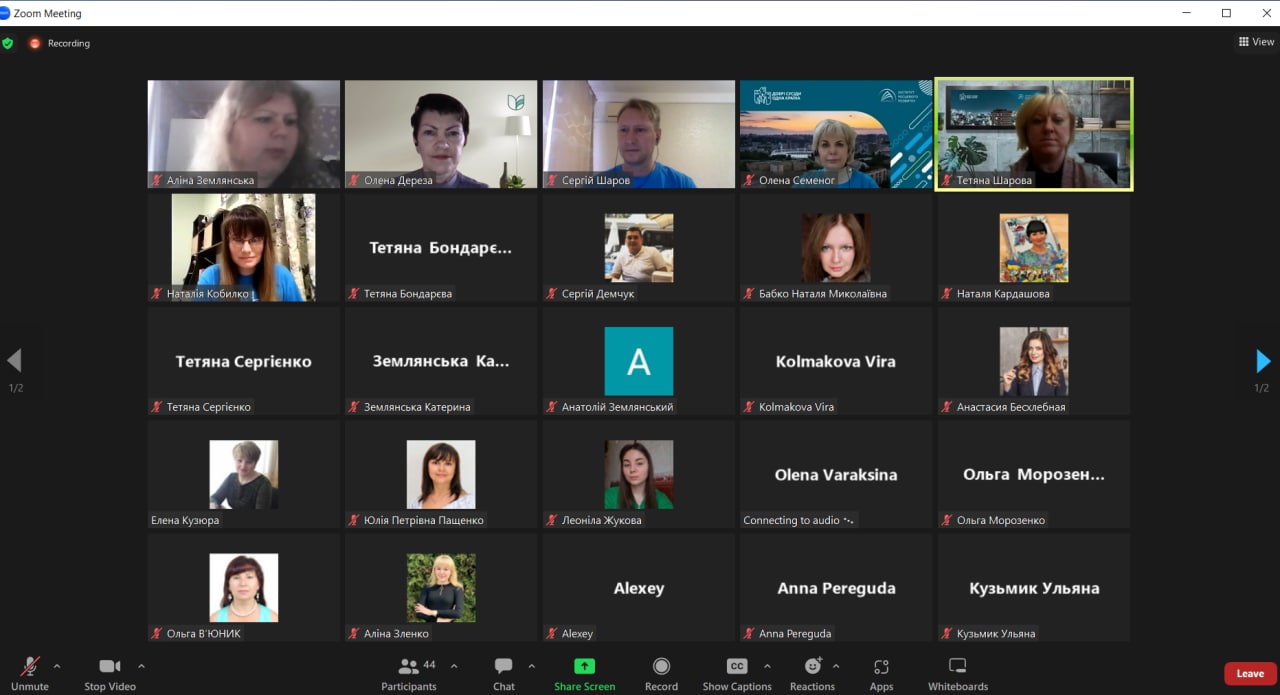Click muted mic icon by Alexey label
Screen dimensions: 1280x695
pyautogui.click(x=552, y=633)
